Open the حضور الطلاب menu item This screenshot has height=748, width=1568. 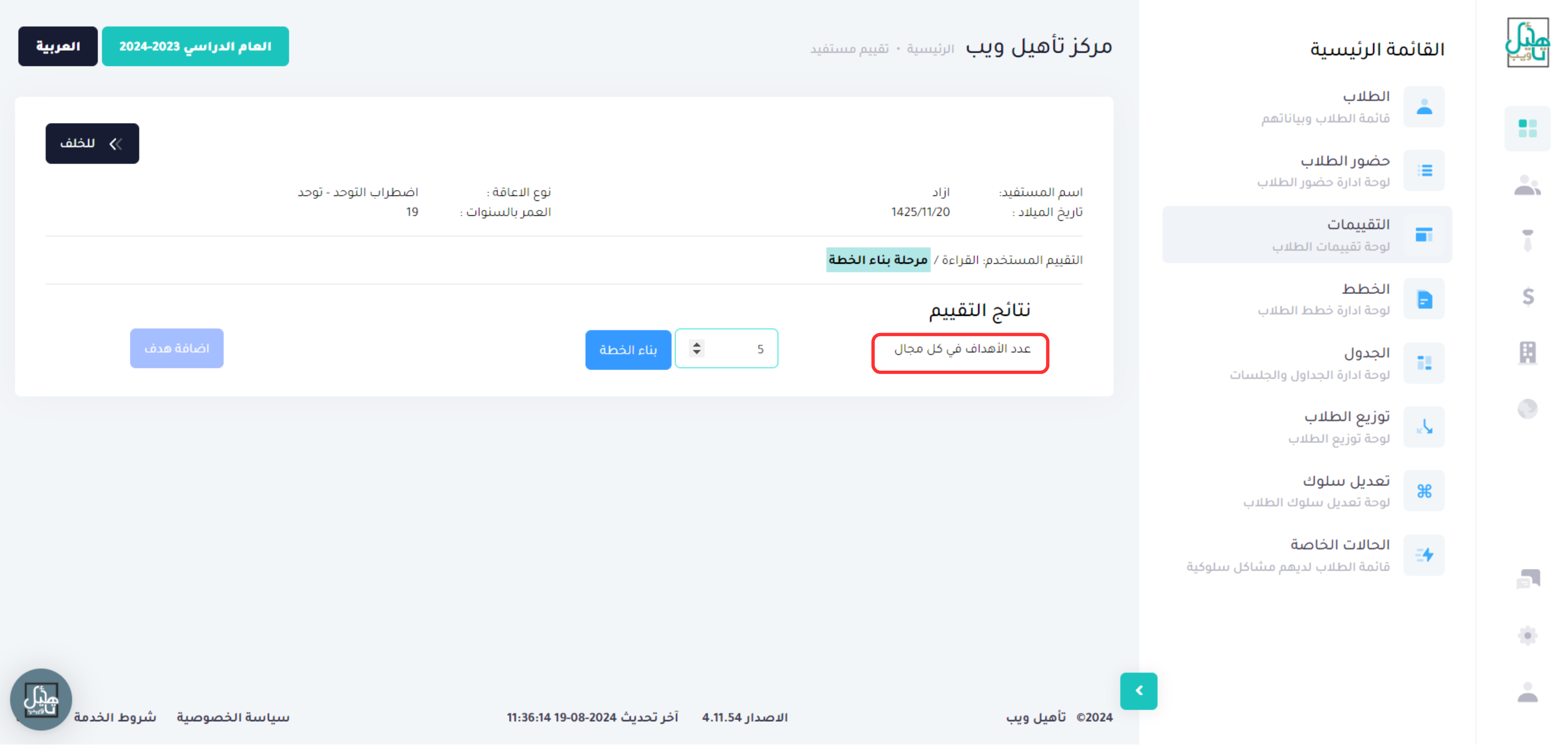coord(1307,171)
